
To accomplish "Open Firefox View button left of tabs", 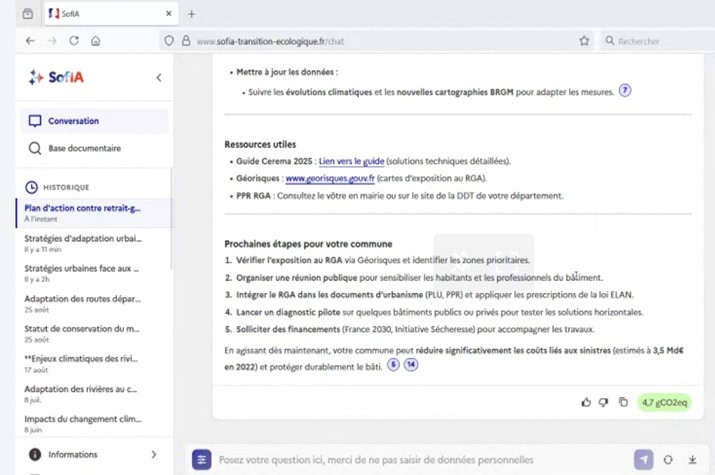I will click(28, 14).
